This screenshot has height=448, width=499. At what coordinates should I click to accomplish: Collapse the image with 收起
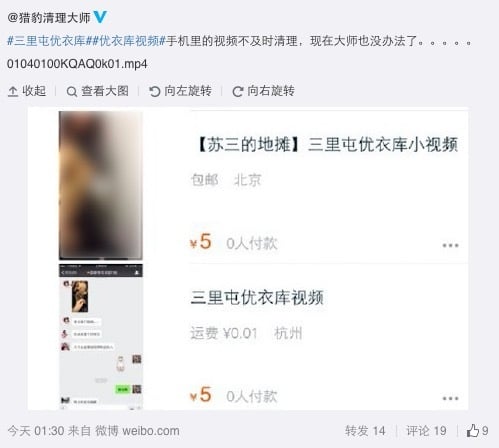(27, 91)
